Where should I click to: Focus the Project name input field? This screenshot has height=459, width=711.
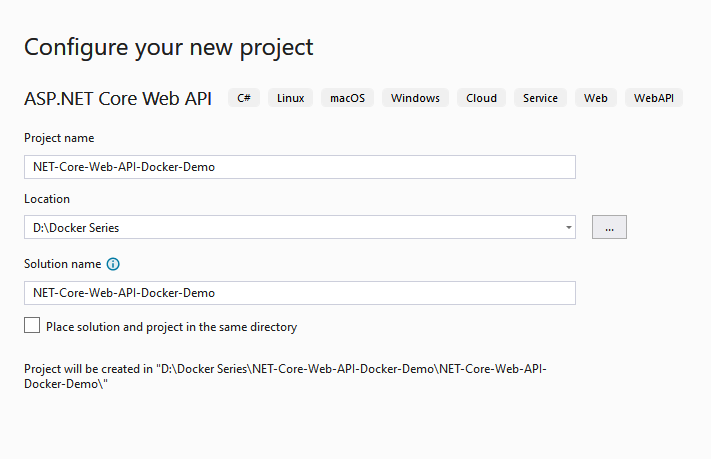pyautogui.click(x=300, y=167)
